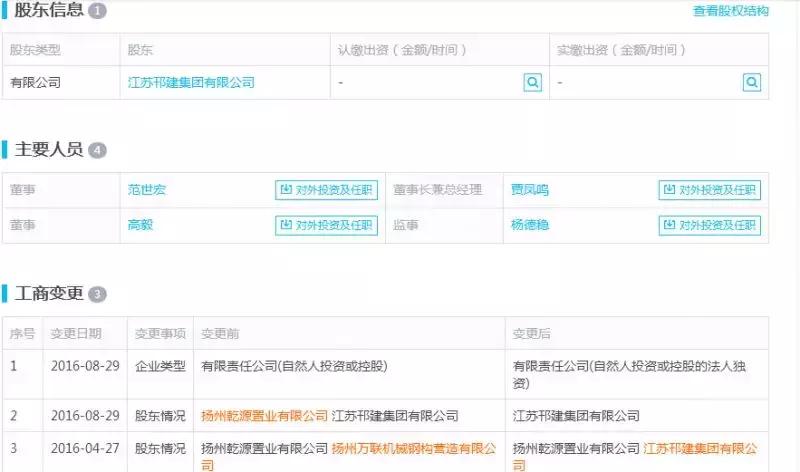Screen dimensions: 800x472
Task: Select date 2016-04-27 in change table
Action: [x=85, y=448]
